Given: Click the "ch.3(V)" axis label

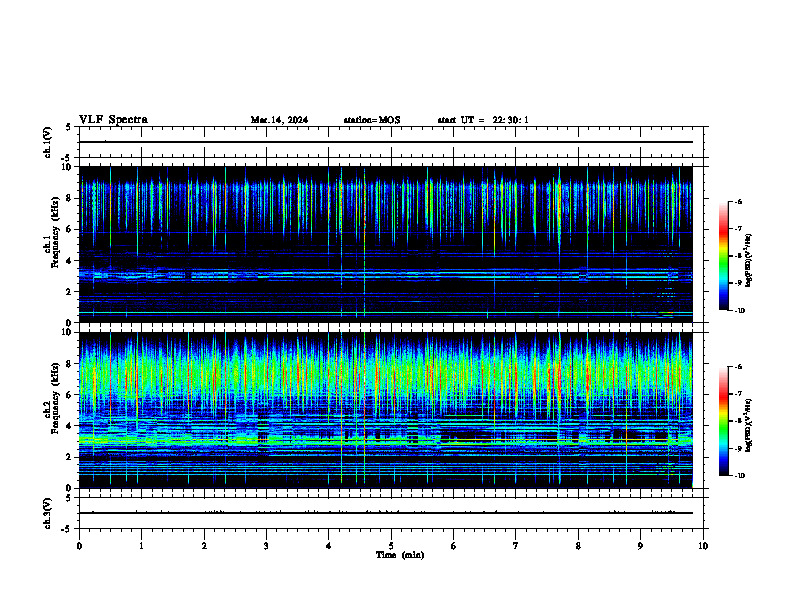Looking at the screenshot, I should [x=48, y=513].
